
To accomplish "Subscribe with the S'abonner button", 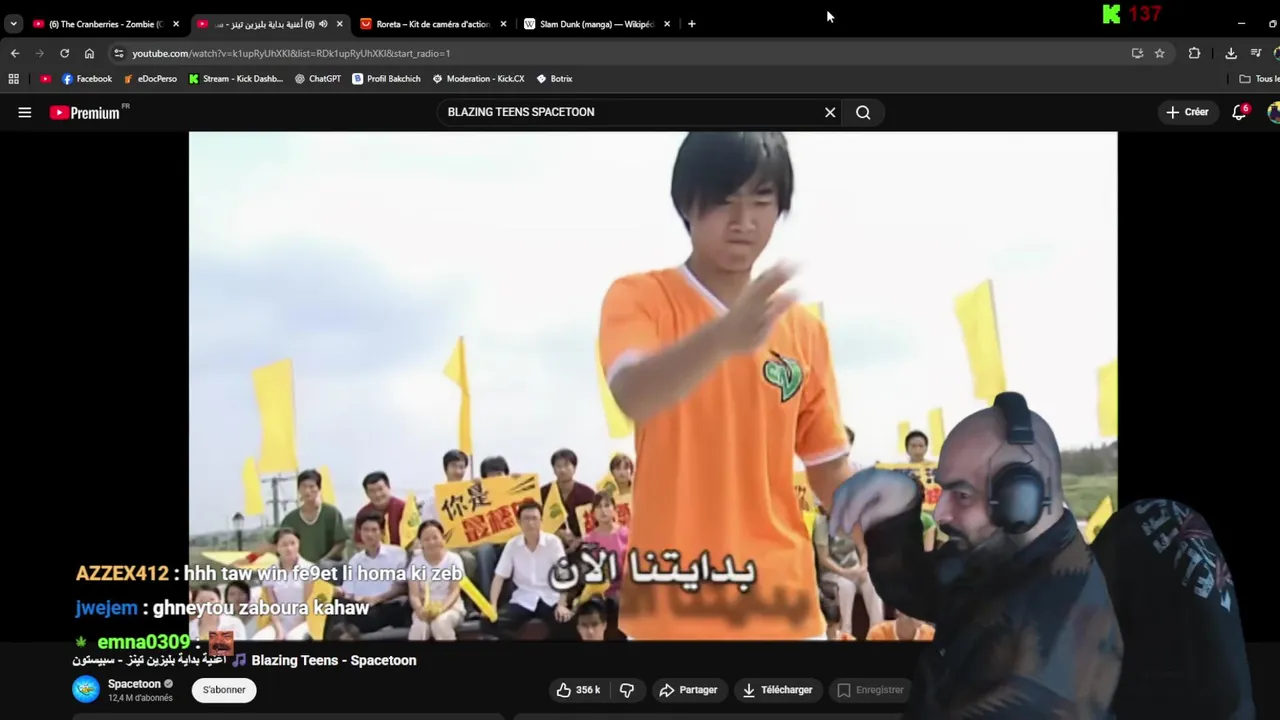I will (x=224, y=690).
